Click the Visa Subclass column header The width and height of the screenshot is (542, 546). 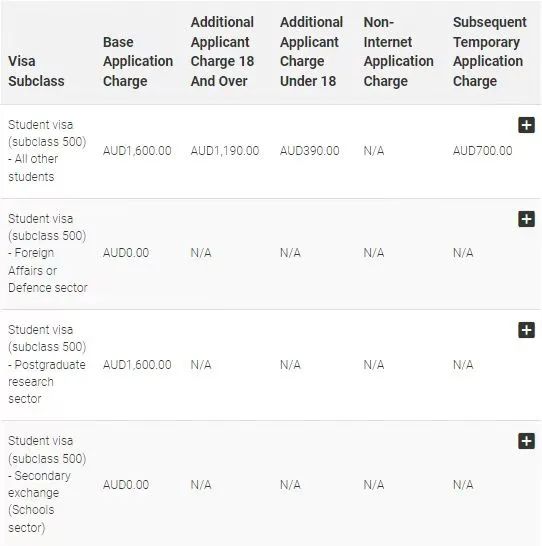36,71
